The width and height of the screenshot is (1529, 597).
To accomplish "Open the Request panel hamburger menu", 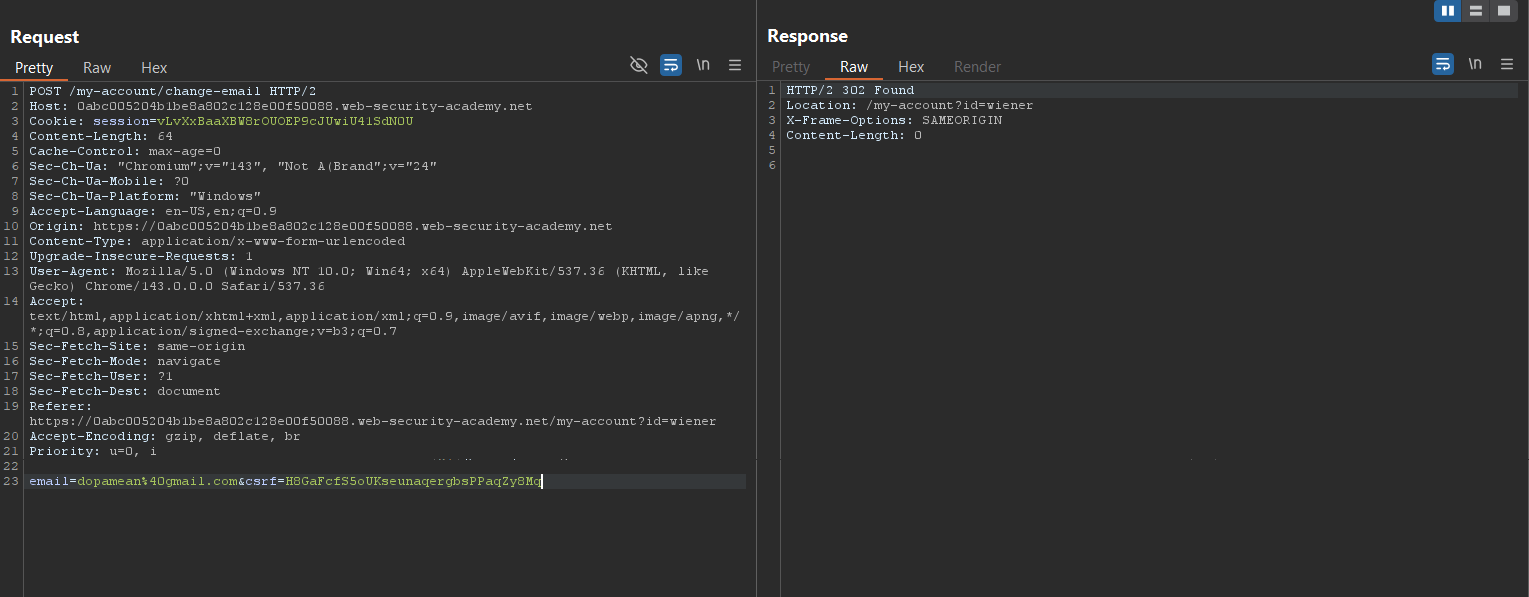I will [735, 65].
